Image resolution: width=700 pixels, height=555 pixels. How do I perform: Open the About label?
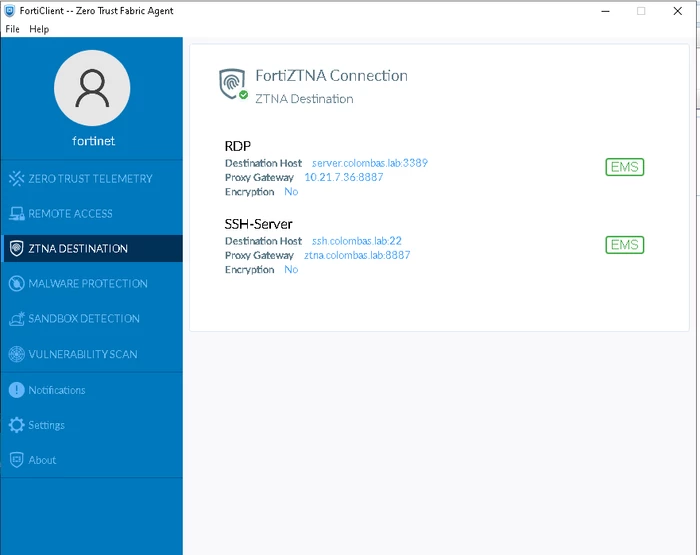(42, 460)
